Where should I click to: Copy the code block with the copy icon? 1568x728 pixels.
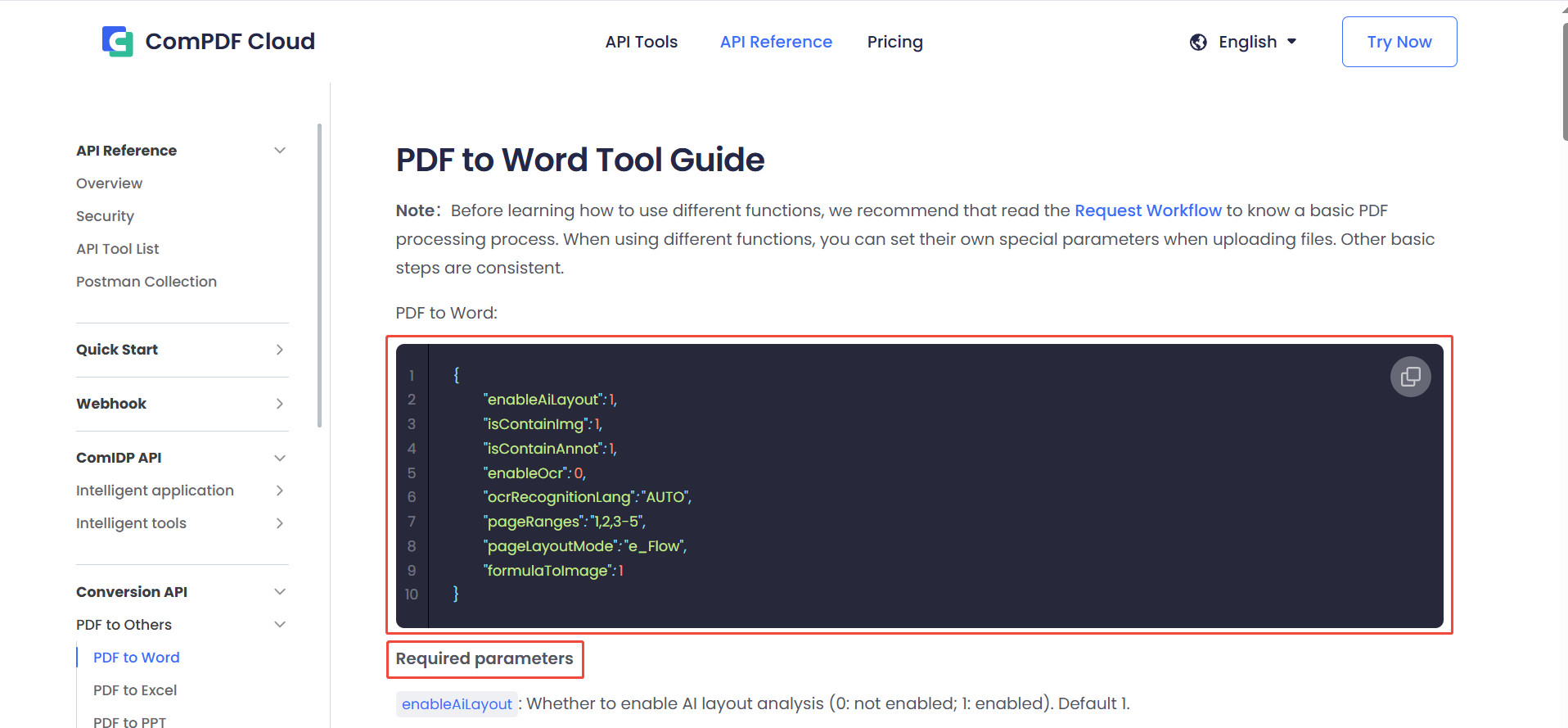tap(1410, 377)
